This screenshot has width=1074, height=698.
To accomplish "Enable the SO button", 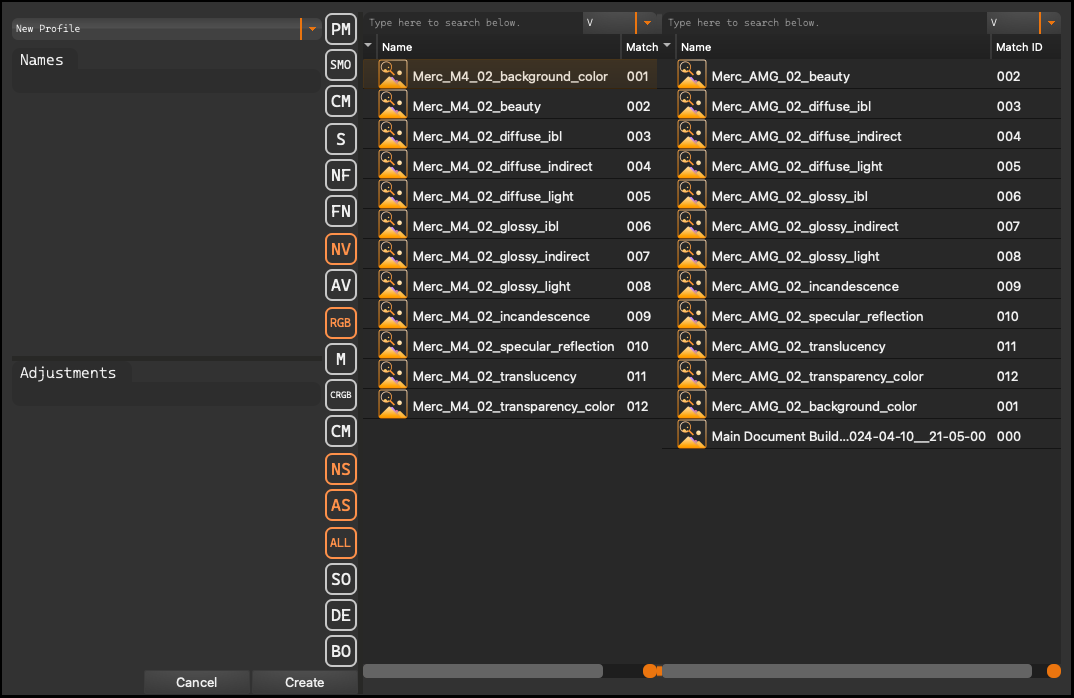I will [340, 579].
